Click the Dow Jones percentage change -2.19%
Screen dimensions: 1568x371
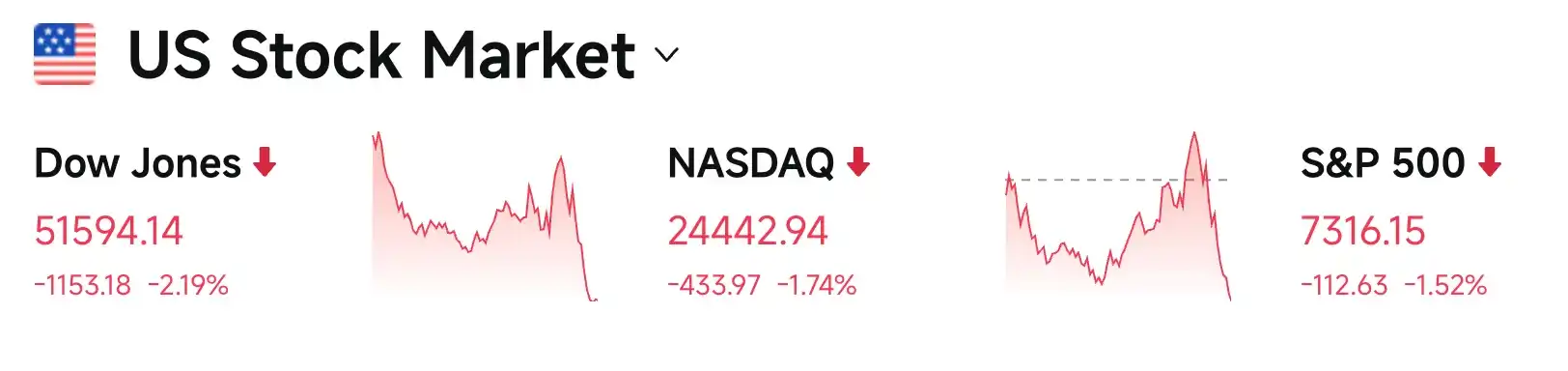coord(188,285)
